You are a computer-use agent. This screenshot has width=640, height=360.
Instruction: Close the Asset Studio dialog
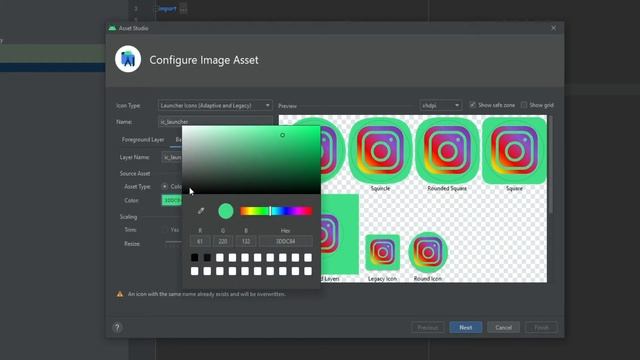coord(553,28)
